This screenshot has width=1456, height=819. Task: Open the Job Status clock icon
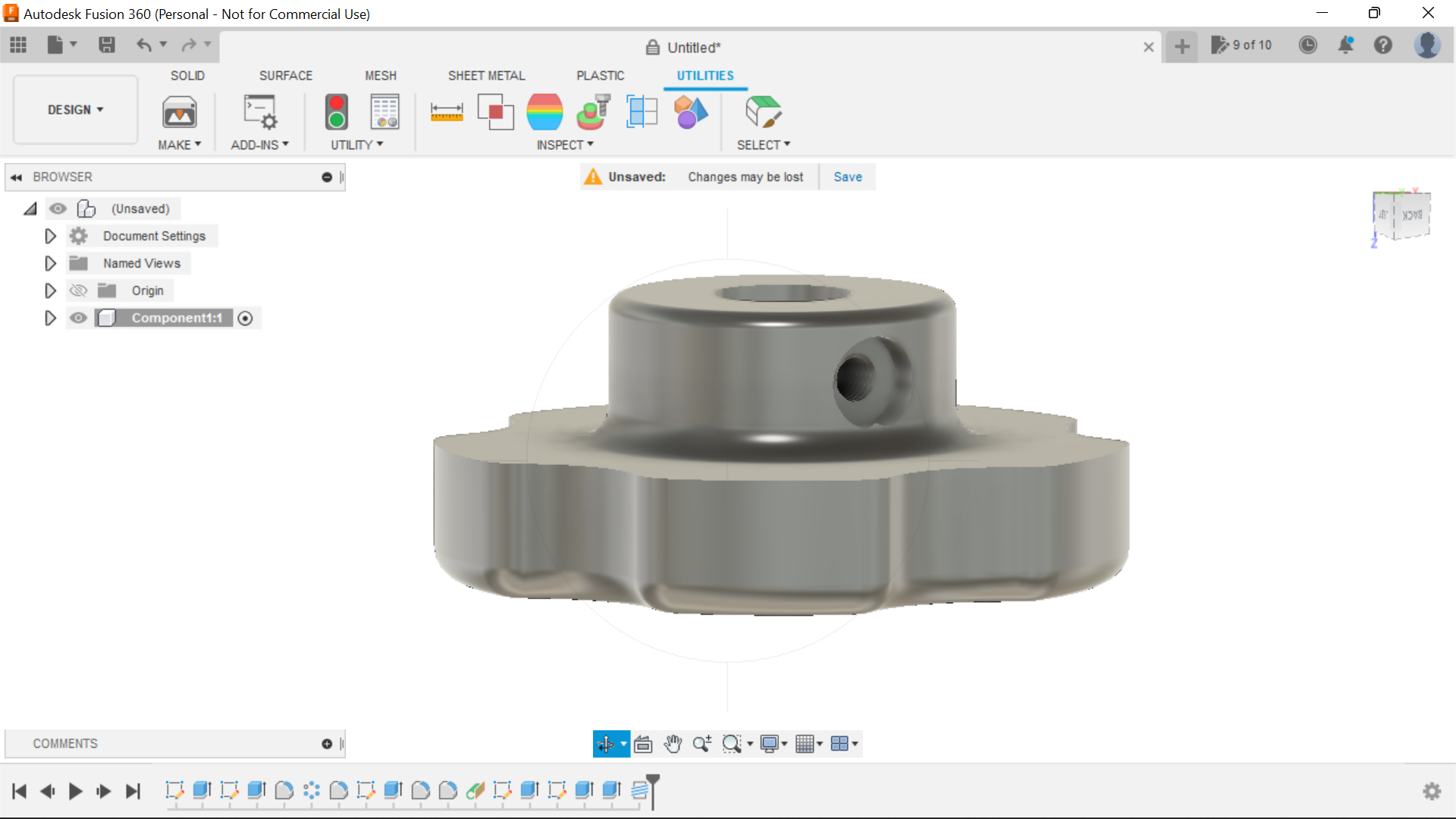tap(1308, 45)
